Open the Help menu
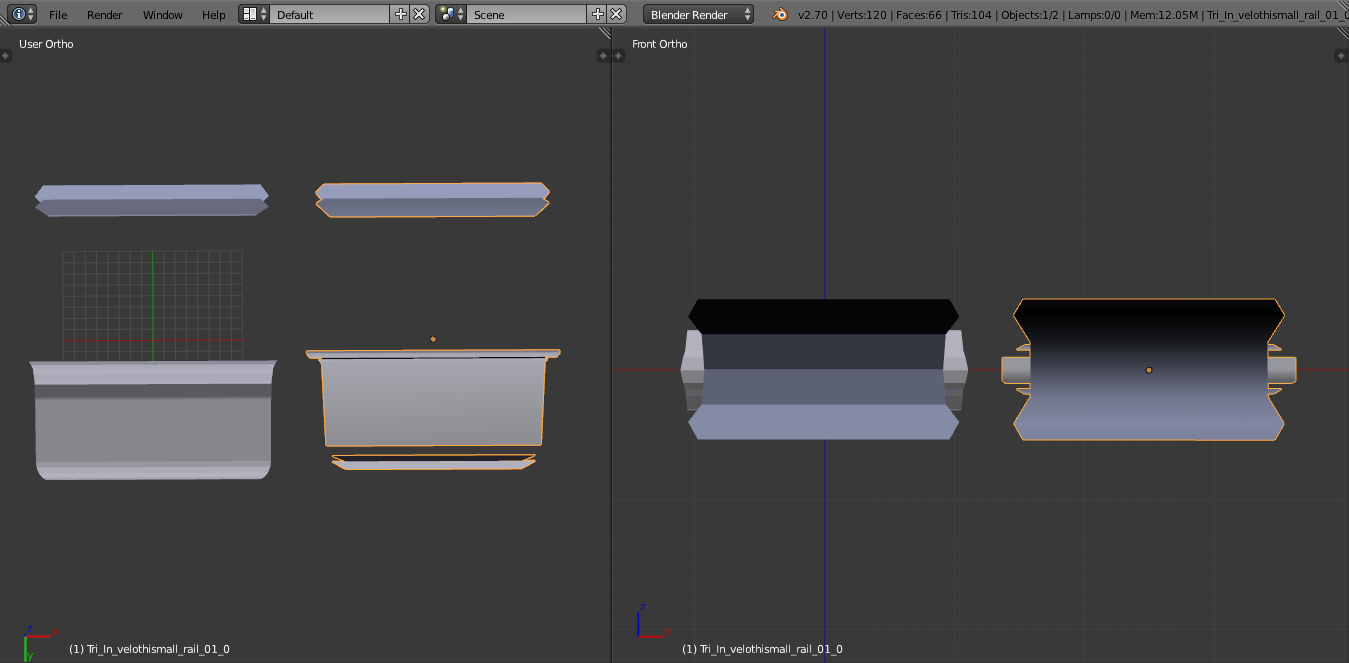Viewport: 1349px width, 663px height. (x=213, y=15)
